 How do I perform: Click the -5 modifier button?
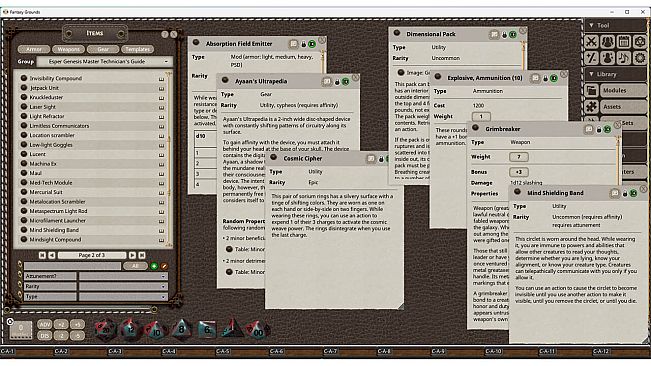[x=77, y=335]
